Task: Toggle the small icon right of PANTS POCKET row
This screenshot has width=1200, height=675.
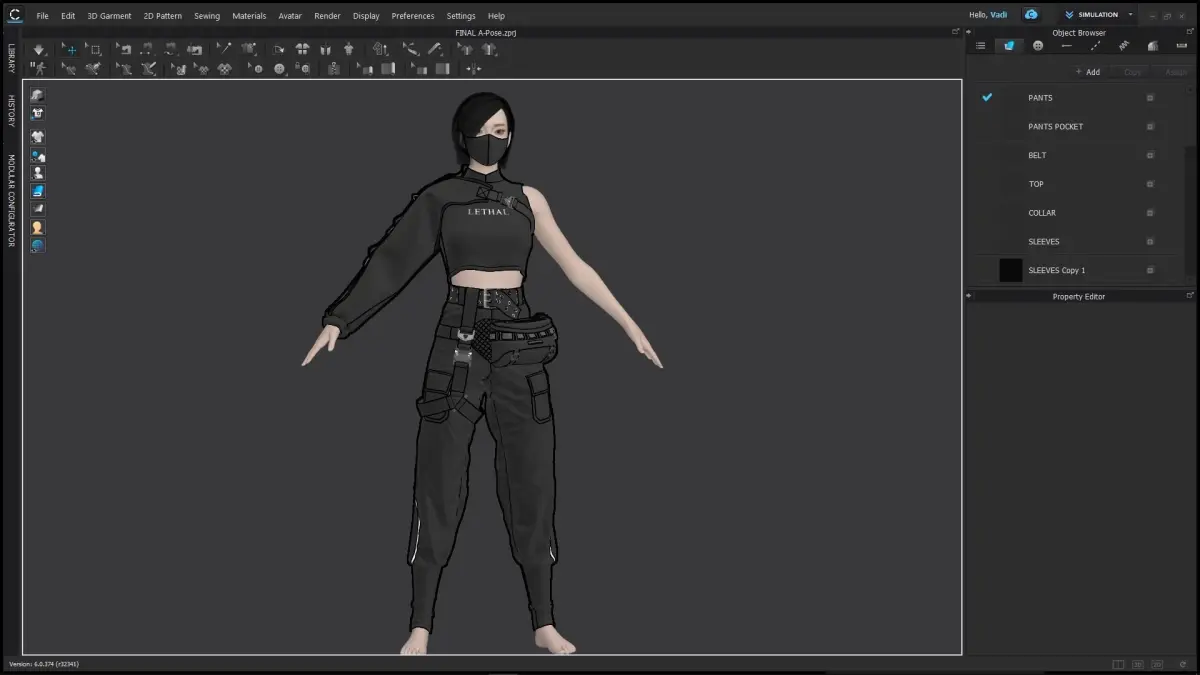Action: click(x=1150, y=127)
